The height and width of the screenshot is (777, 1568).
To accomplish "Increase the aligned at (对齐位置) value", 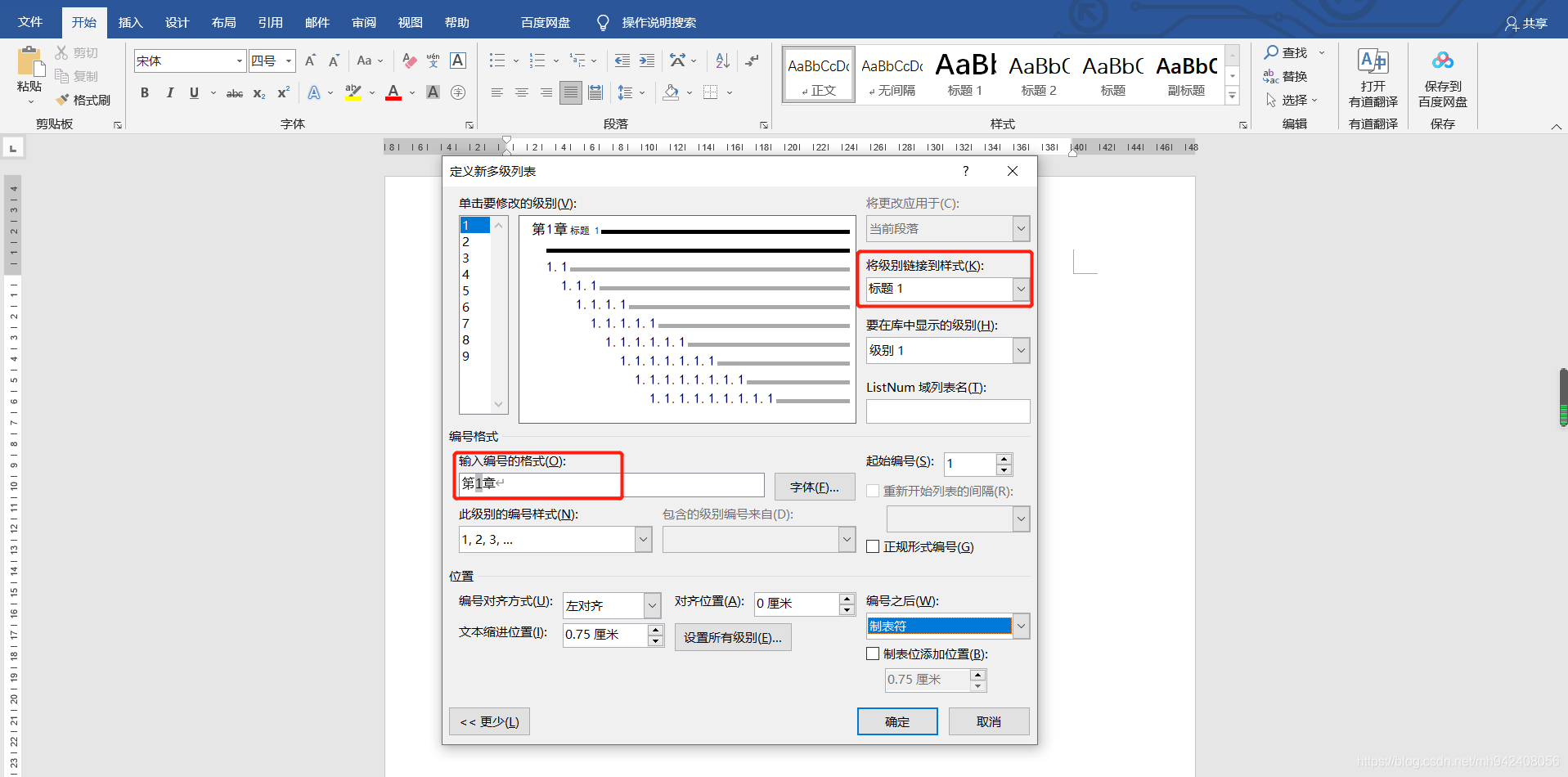I will [847, 600].
